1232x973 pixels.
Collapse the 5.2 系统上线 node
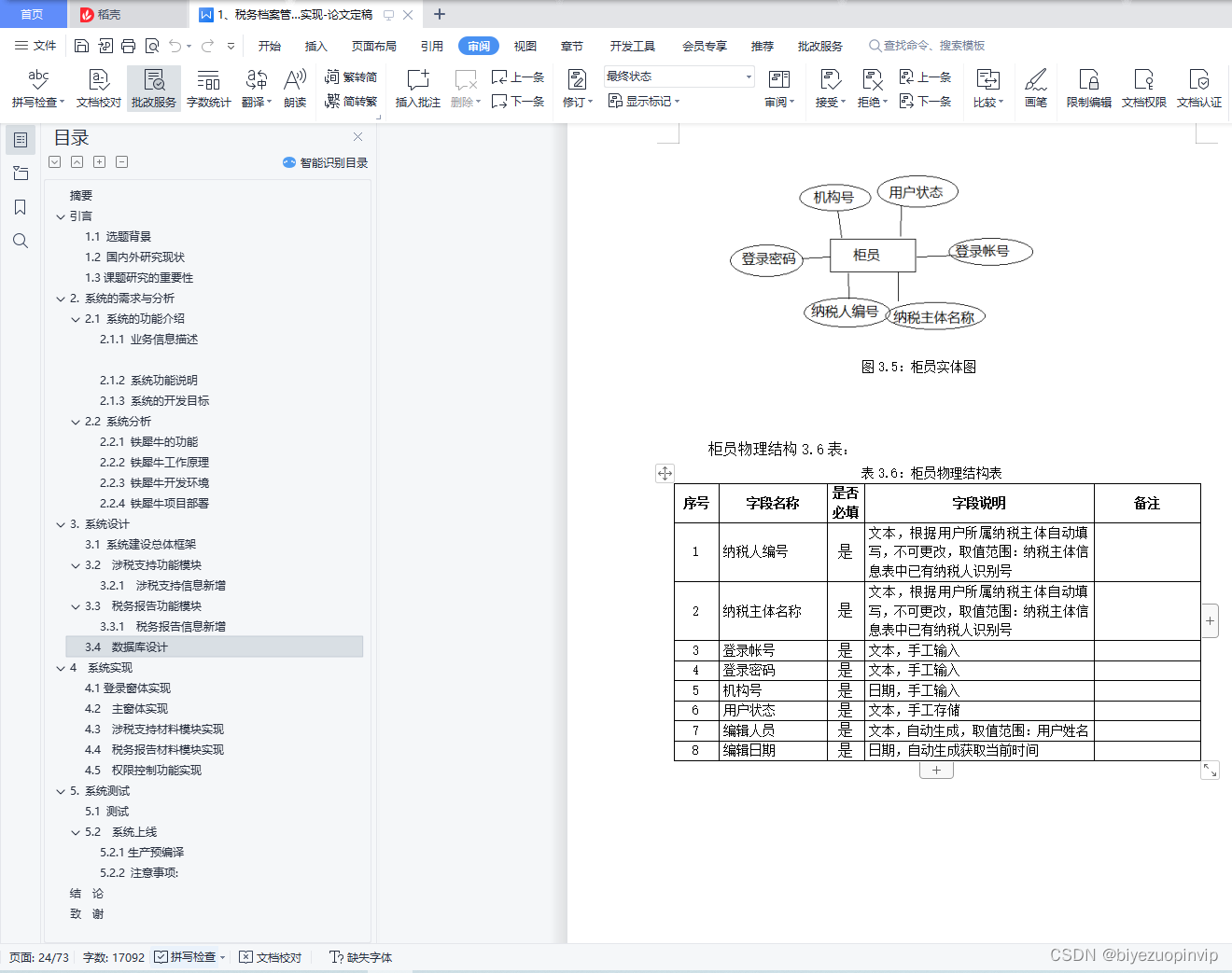click(x=76, y=832)
